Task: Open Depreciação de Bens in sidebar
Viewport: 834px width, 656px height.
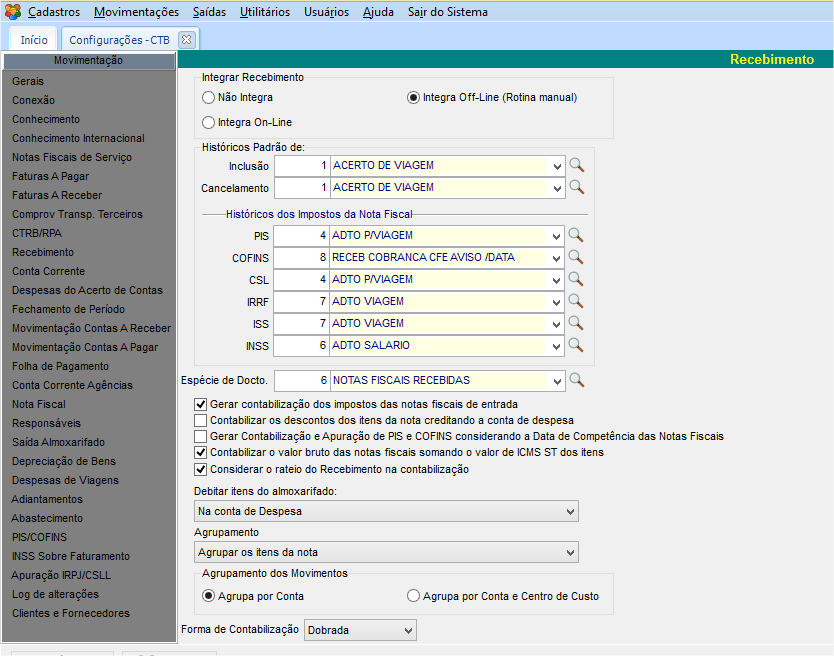Action: tap(64, 461)
